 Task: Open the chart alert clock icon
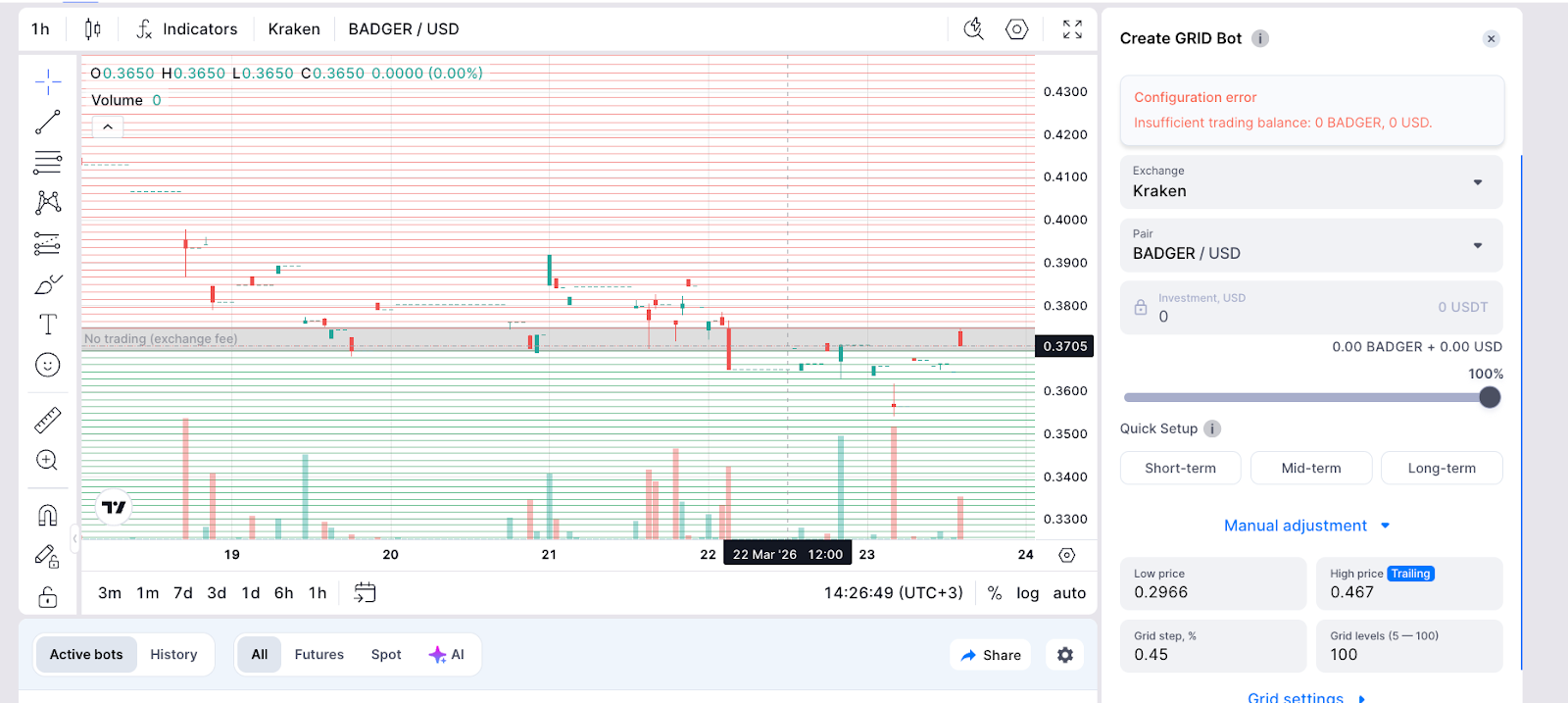click(x=973, y=29)
